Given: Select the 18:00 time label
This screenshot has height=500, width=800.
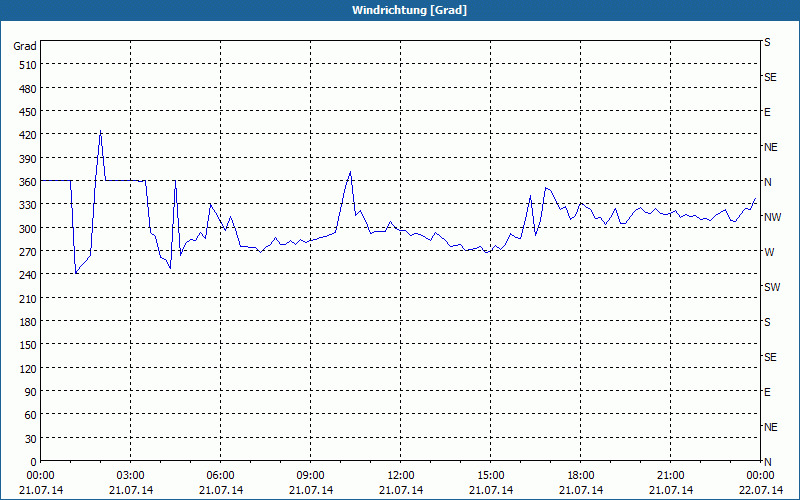Looking at the screenshot, I should 581,476.
